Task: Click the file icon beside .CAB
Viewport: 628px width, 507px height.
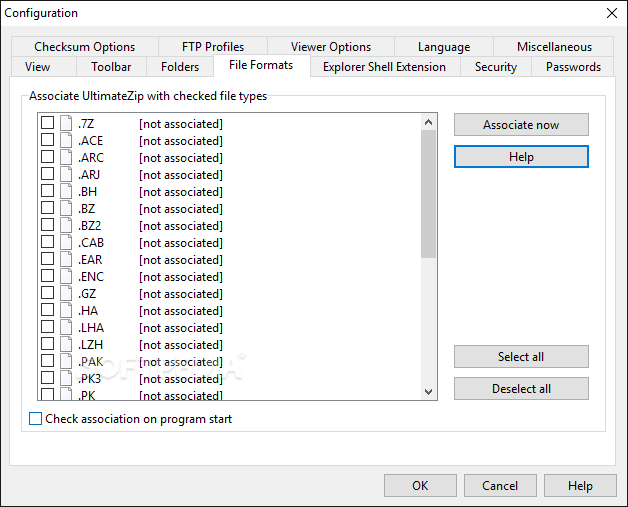Action: [x=66, y=242]
